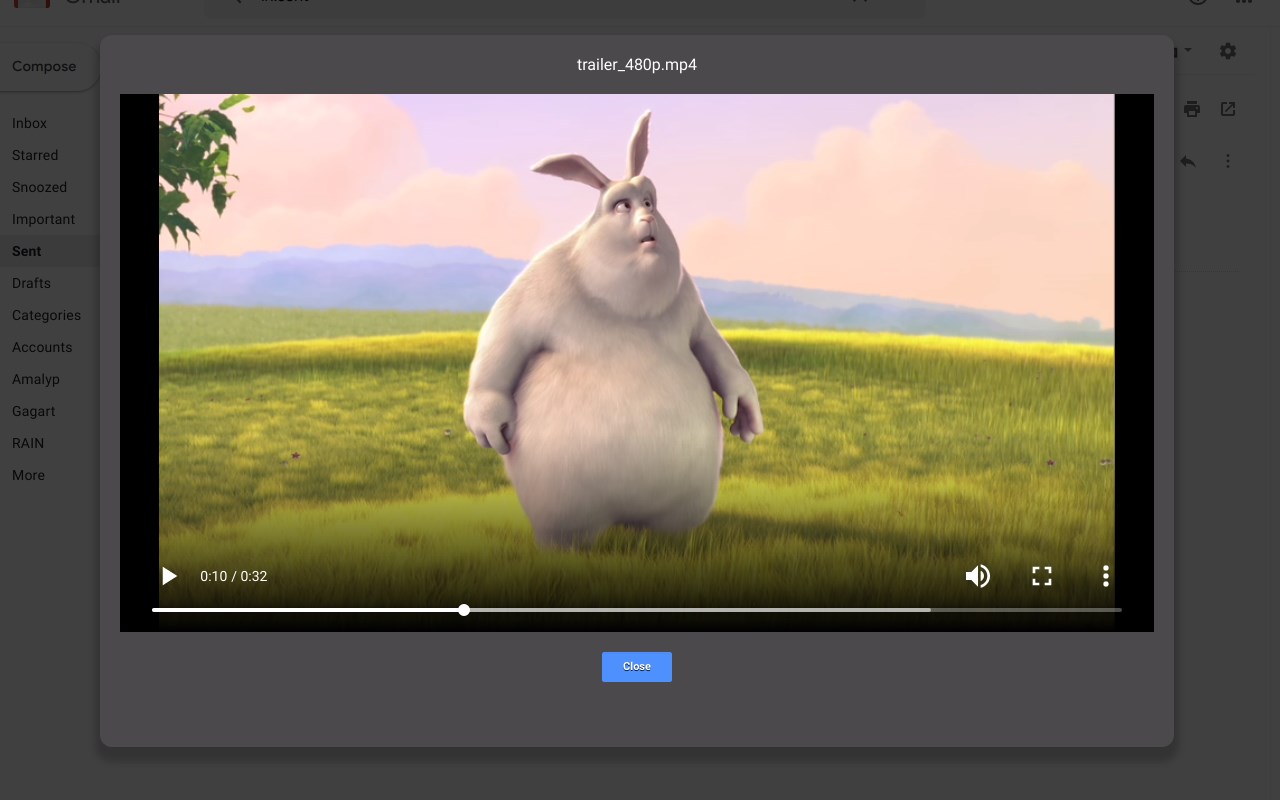Click the 0:10 / 0:32 time display
This screenshot has height=800, width=1280.
pyautogui.click(x=233, y=576)
